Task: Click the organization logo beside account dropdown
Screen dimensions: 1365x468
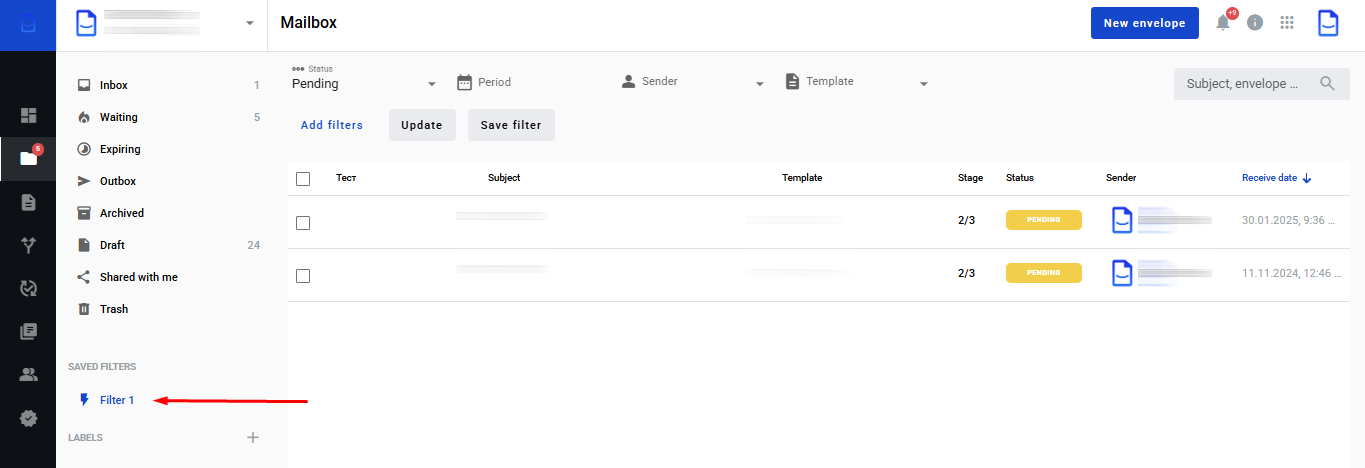Action: coord(87,23)
